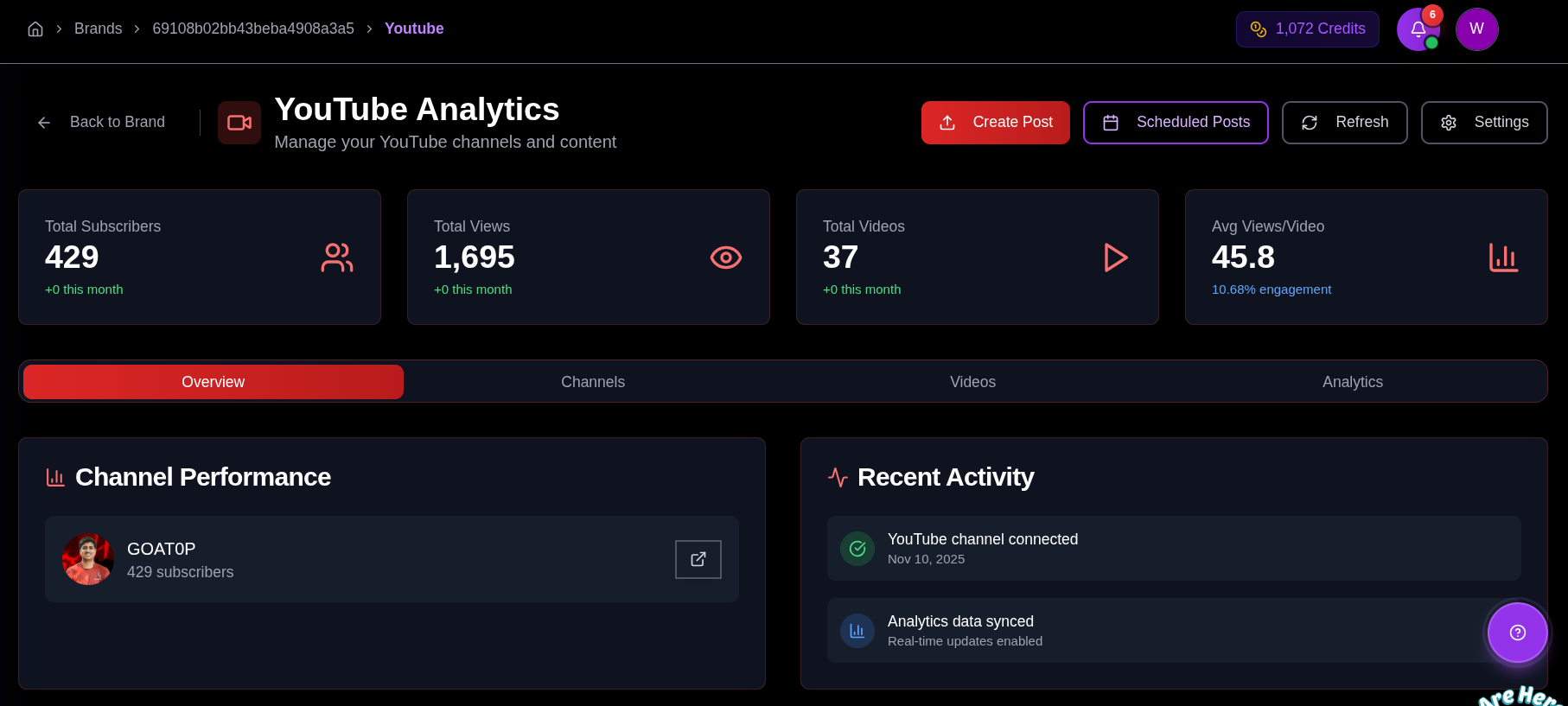Viewport: 1568px width, 706px height.
Task: Switch to the Analytics tab
Action: [1353, 382]
